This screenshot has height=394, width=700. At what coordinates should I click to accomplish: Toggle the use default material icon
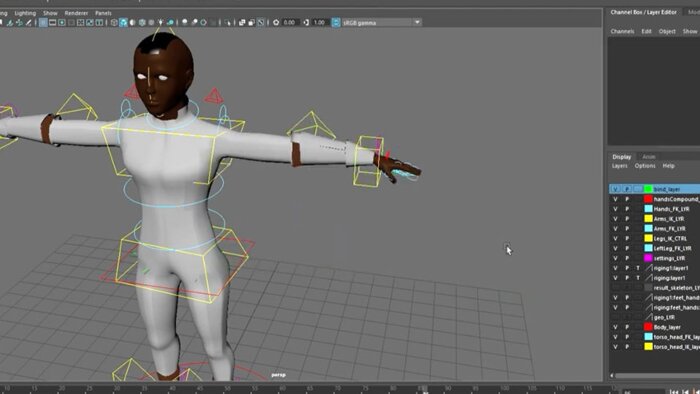(x=133, y=22)
